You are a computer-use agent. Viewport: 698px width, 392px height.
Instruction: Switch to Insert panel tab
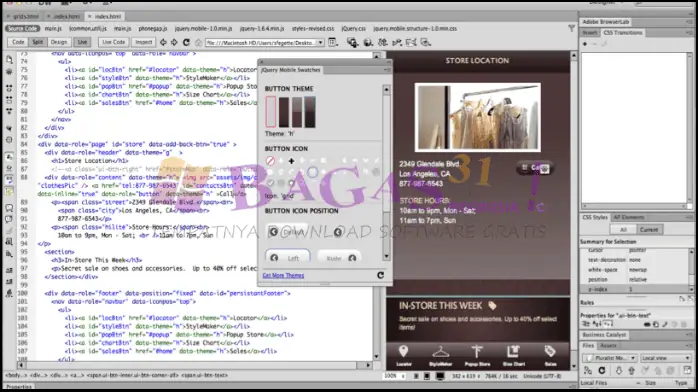590,33
